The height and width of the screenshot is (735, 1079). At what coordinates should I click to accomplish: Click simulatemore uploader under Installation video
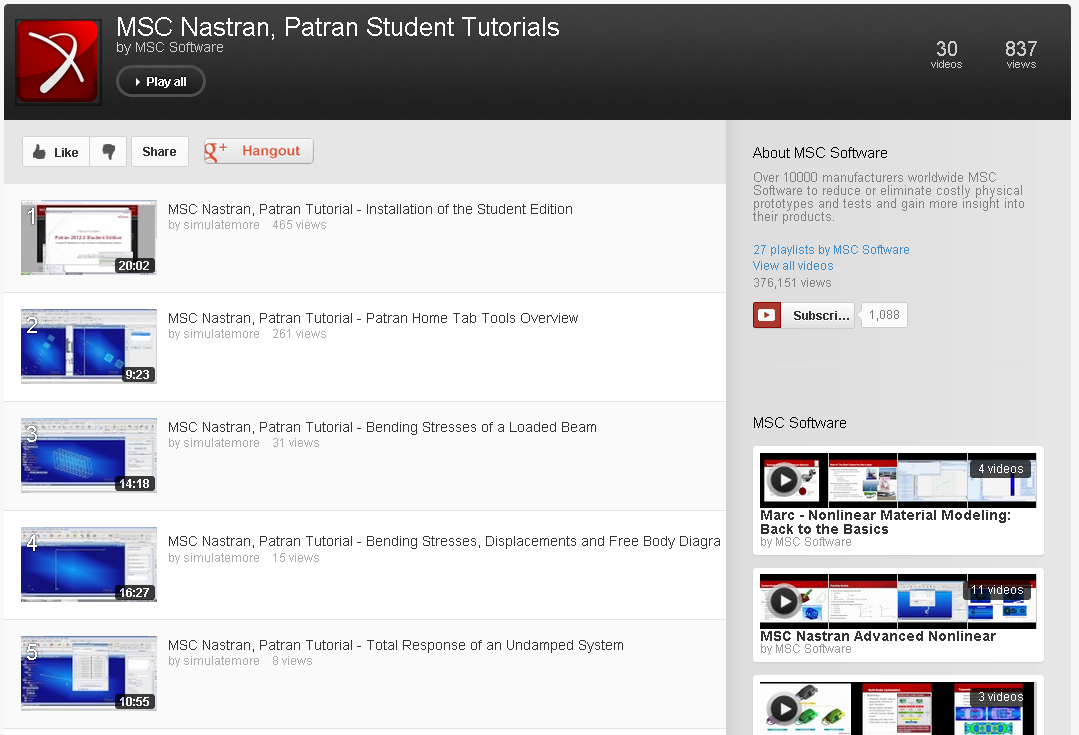pyautogui.click(x=222, y=225)
